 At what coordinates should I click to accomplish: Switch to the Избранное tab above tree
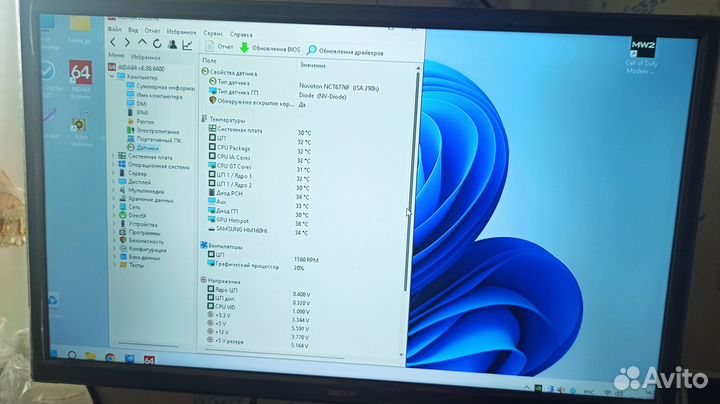(146, 57)
